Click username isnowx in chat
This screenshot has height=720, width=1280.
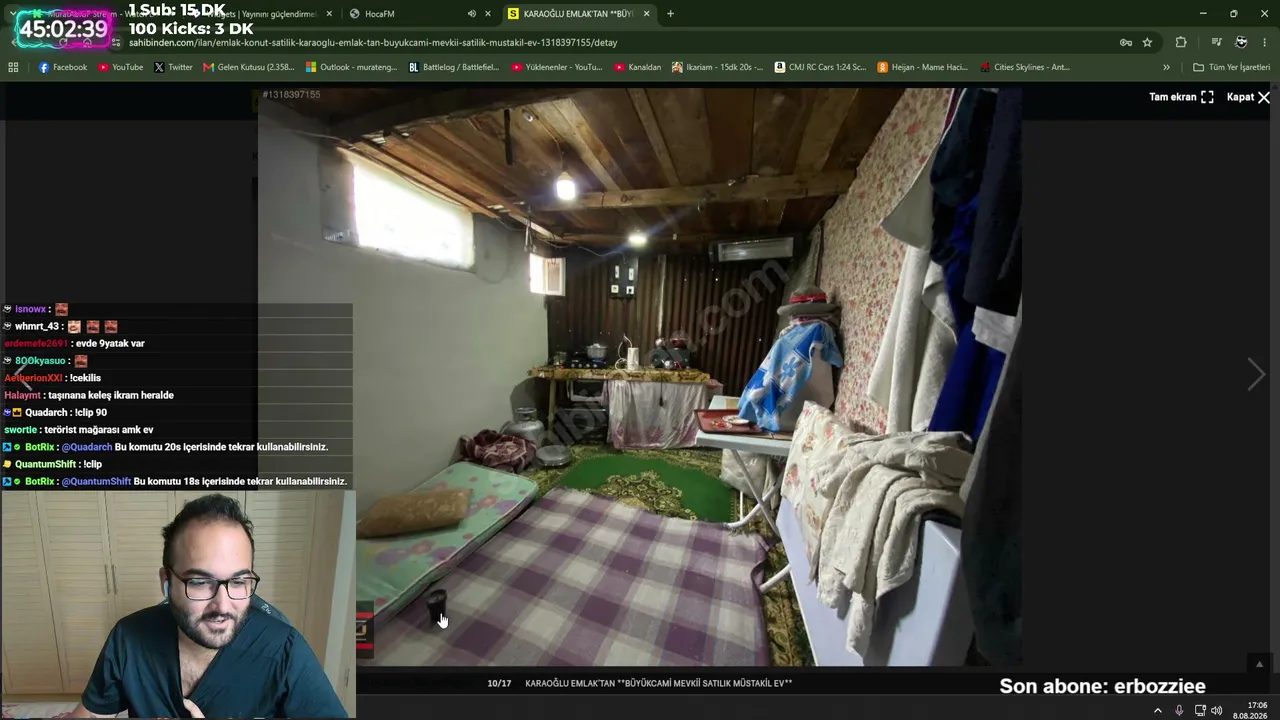point(30,310)
